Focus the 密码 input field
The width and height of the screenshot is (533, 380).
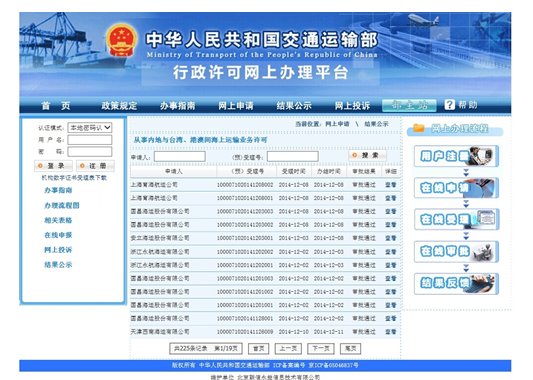(90, 152)
